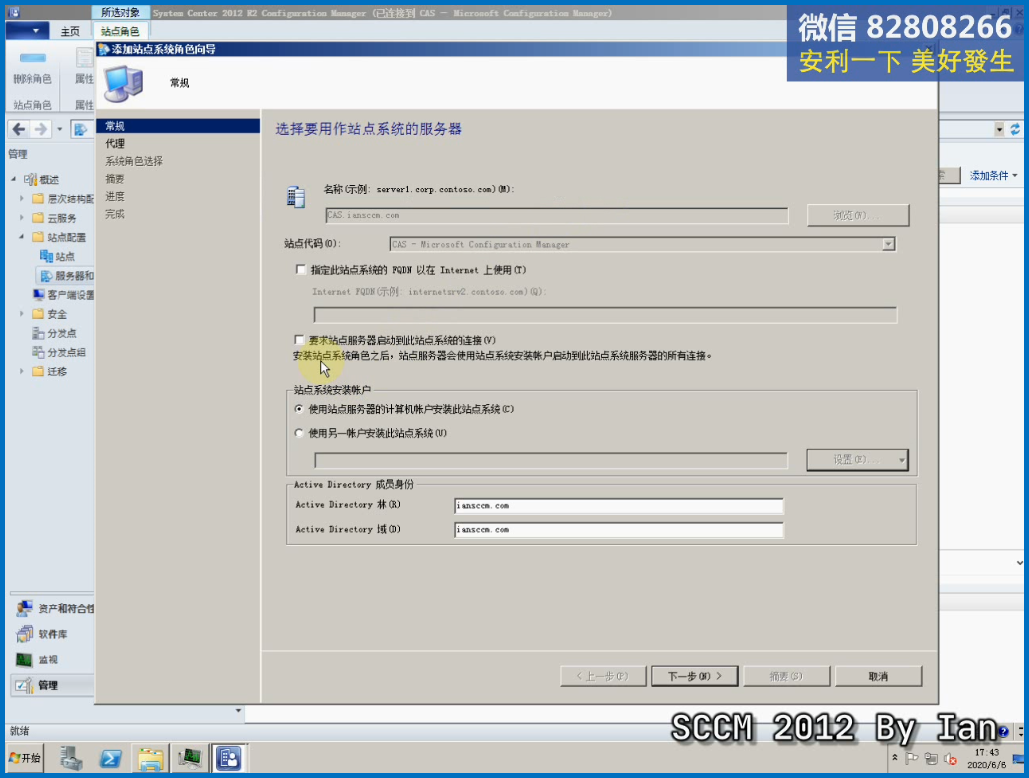The image size is (1029, 778).
Task: Go forward with the right arrow button
Action: 41,129
